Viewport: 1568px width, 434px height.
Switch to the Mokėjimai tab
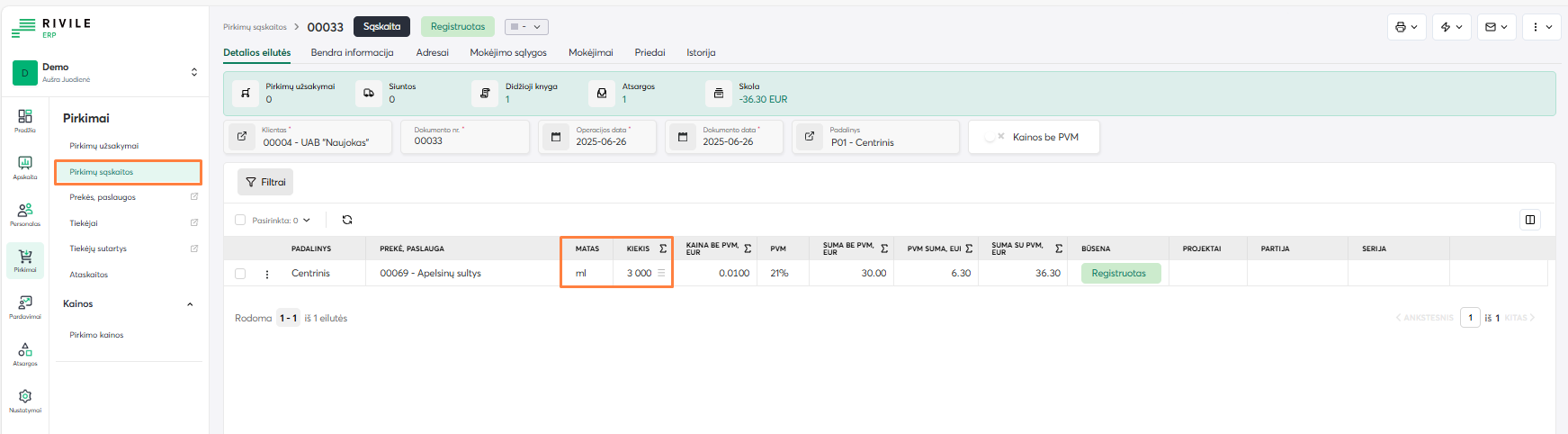(590, 52)
